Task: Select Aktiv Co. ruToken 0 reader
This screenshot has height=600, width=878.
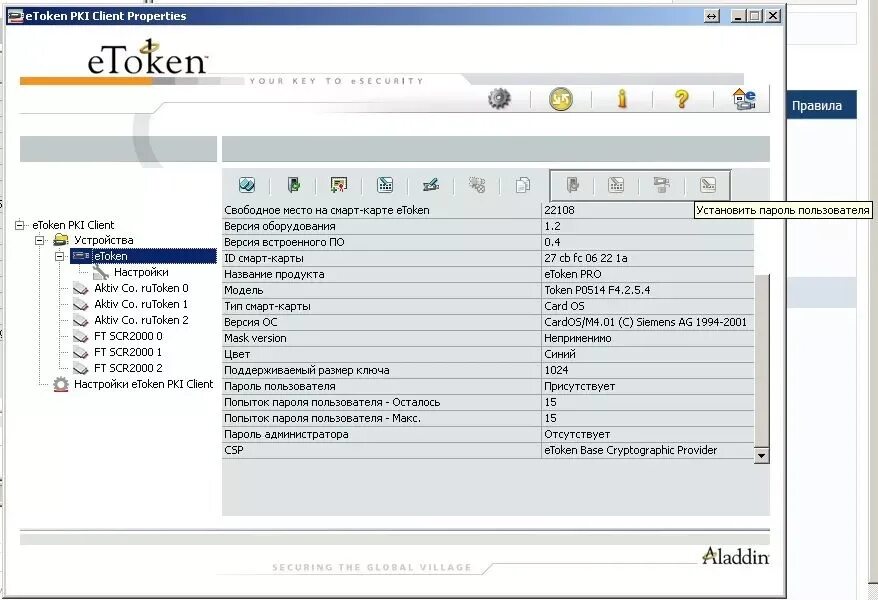Action: [x=141, y=288]
